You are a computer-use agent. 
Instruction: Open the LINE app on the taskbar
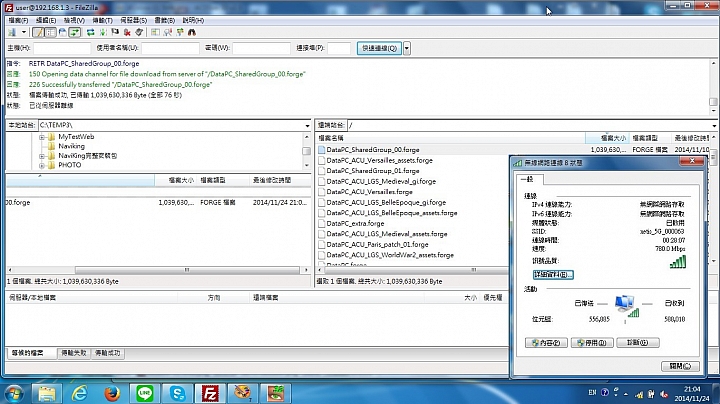(x=145, y=393)
